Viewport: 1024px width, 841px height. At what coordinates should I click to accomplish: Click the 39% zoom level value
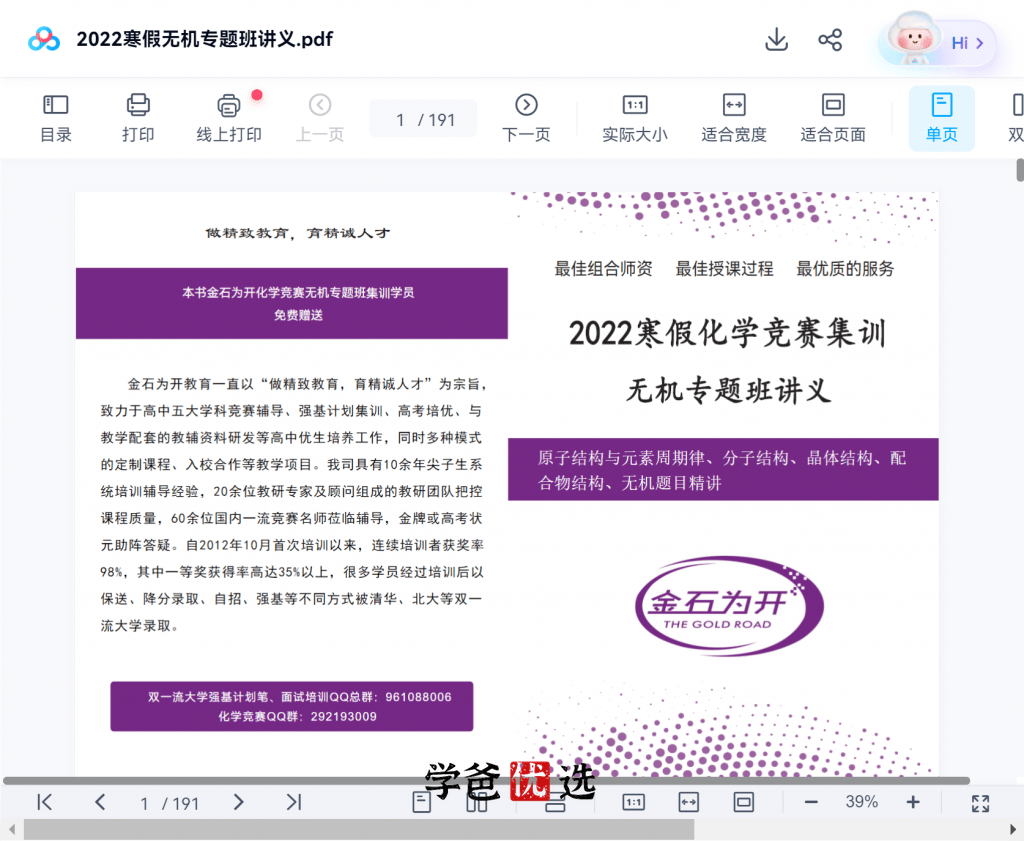(861, 802)
